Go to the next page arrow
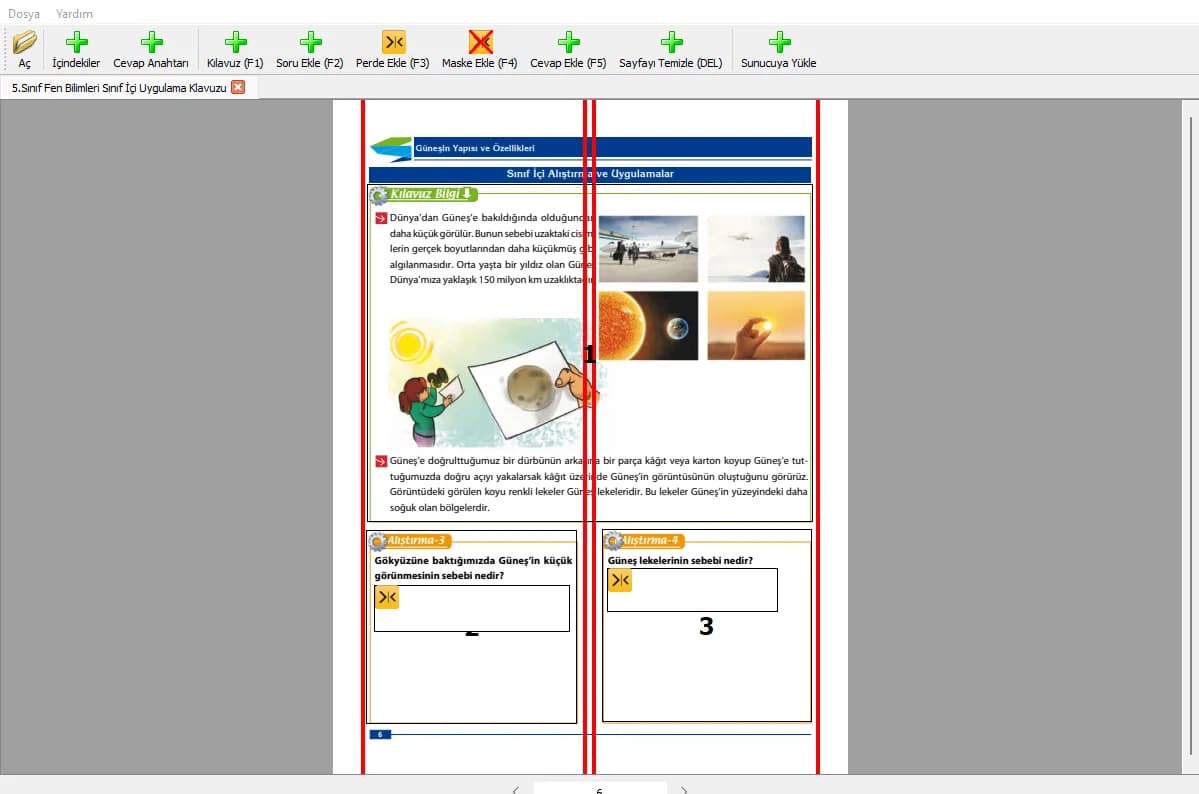Screen dimensions: 1199x794 point(684,789)
